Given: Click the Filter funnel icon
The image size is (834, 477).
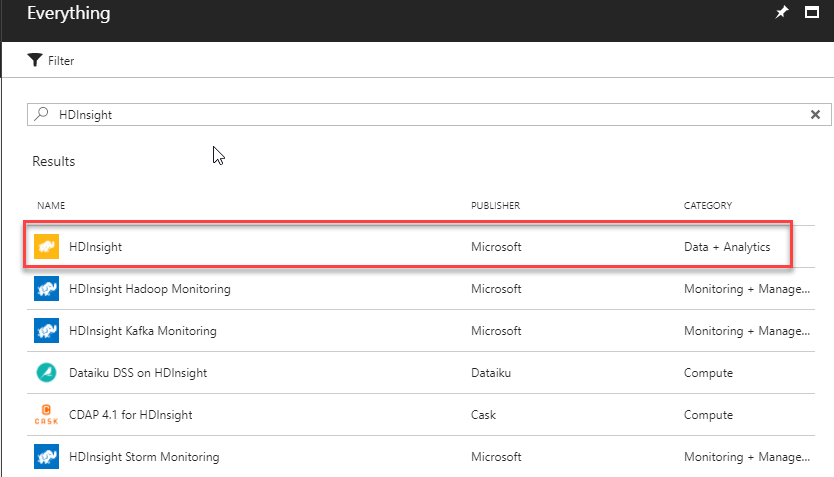Looking at the screenshot, I should (x=35, y=60).
